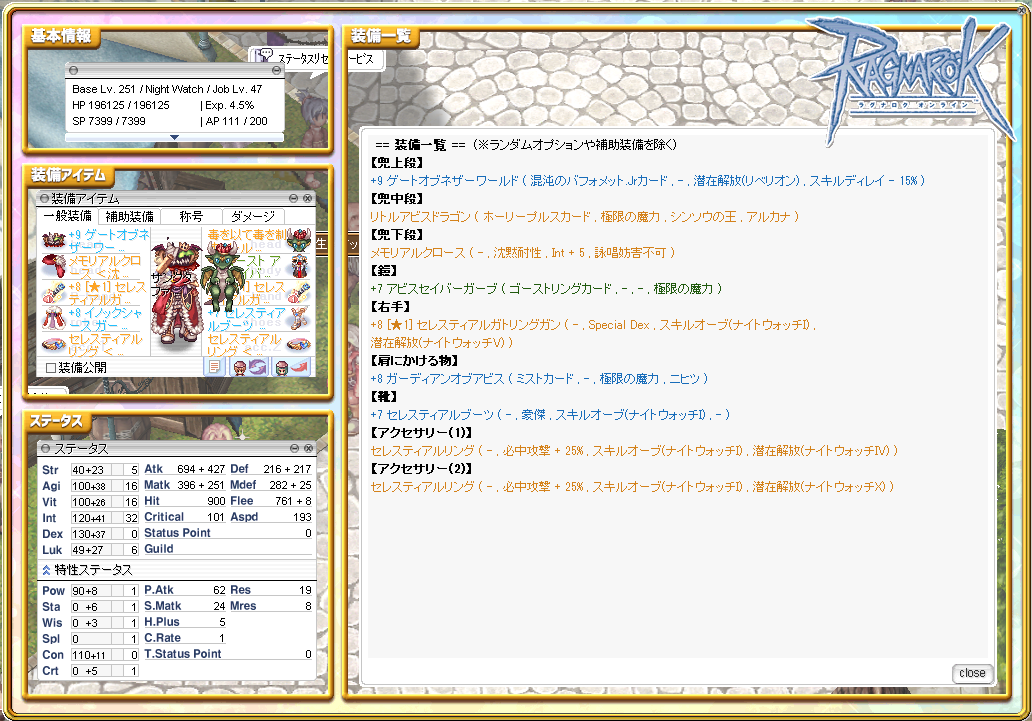This screenshot has height=721, width=1032.
Task: Click the Agi value field 100+38
Action: tap(90, 485)
